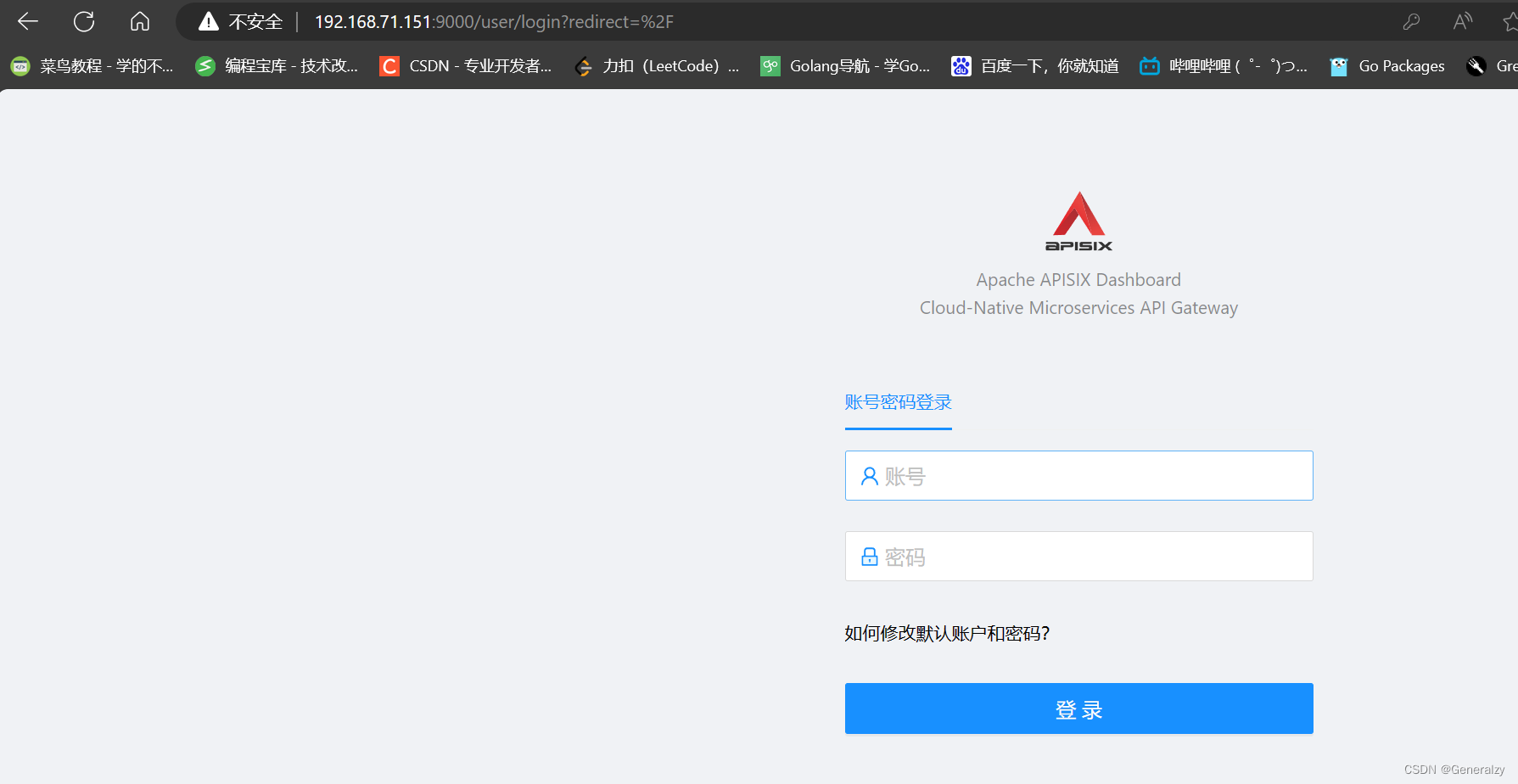Open the 如何修改默认账户和密码? link
The height and width of the screenshot is (784, 1518).
coord(947,634)
